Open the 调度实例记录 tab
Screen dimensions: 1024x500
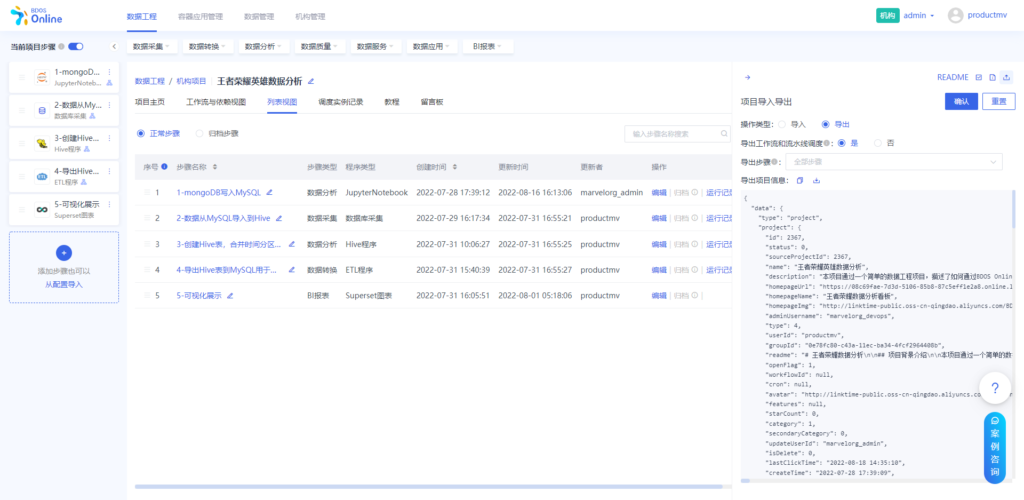coord(341,102)
